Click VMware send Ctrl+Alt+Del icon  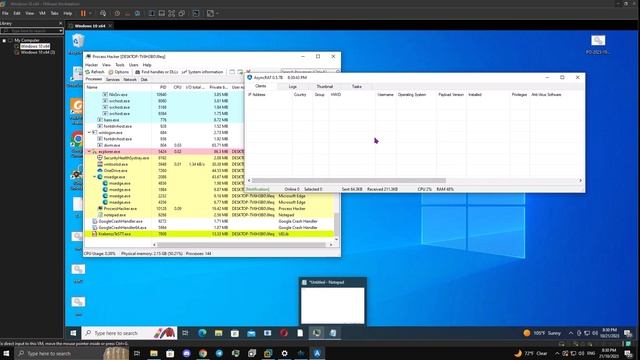point(103,13)
